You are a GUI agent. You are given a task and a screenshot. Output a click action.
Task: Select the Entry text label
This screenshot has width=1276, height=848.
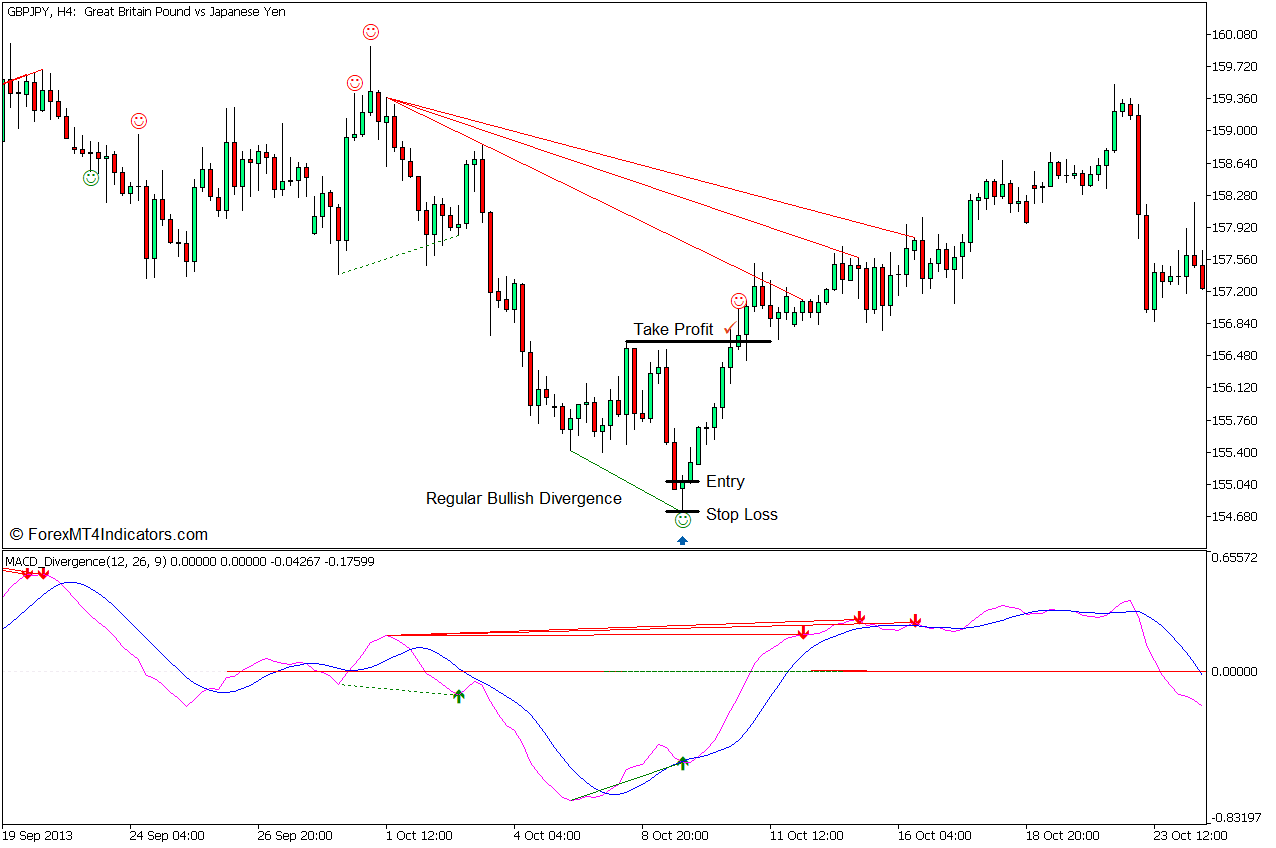point(725,481)
